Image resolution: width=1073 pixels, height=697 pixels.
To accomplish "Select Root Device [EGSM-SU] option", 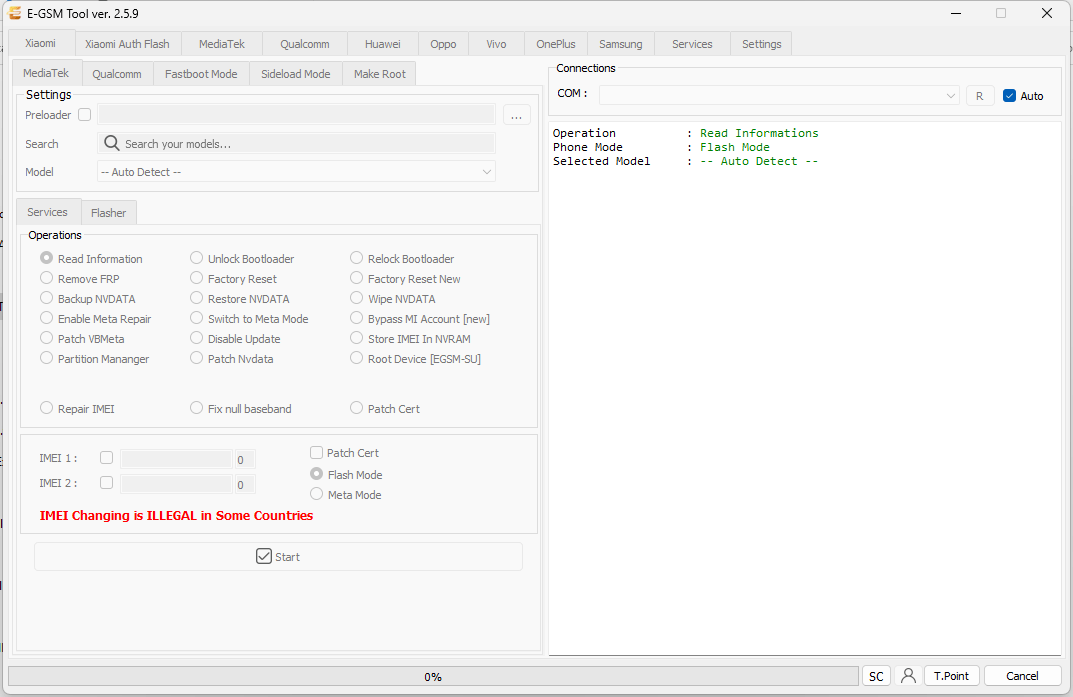I will point(357,357).
